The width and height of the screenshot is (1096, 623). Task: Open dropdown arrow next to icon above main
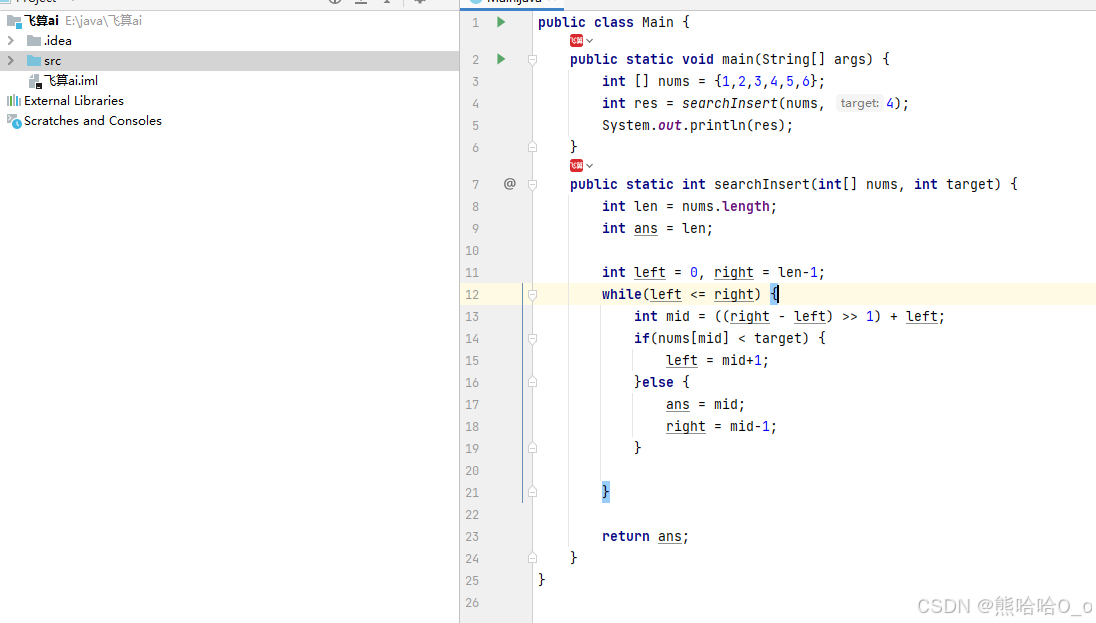tap(589, 41)
